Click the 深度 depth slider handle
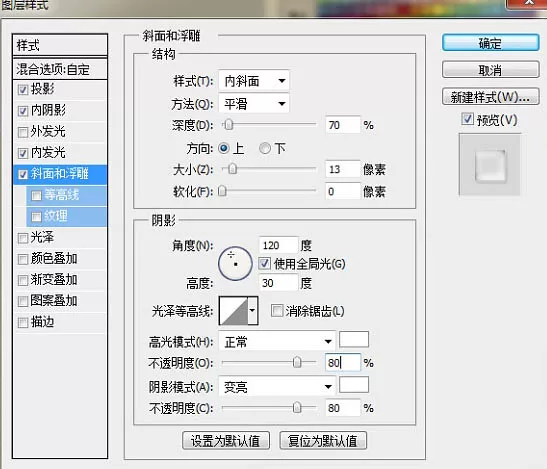Image resolution: width=547 pixels, height=469 pixels. coord(228,125)
